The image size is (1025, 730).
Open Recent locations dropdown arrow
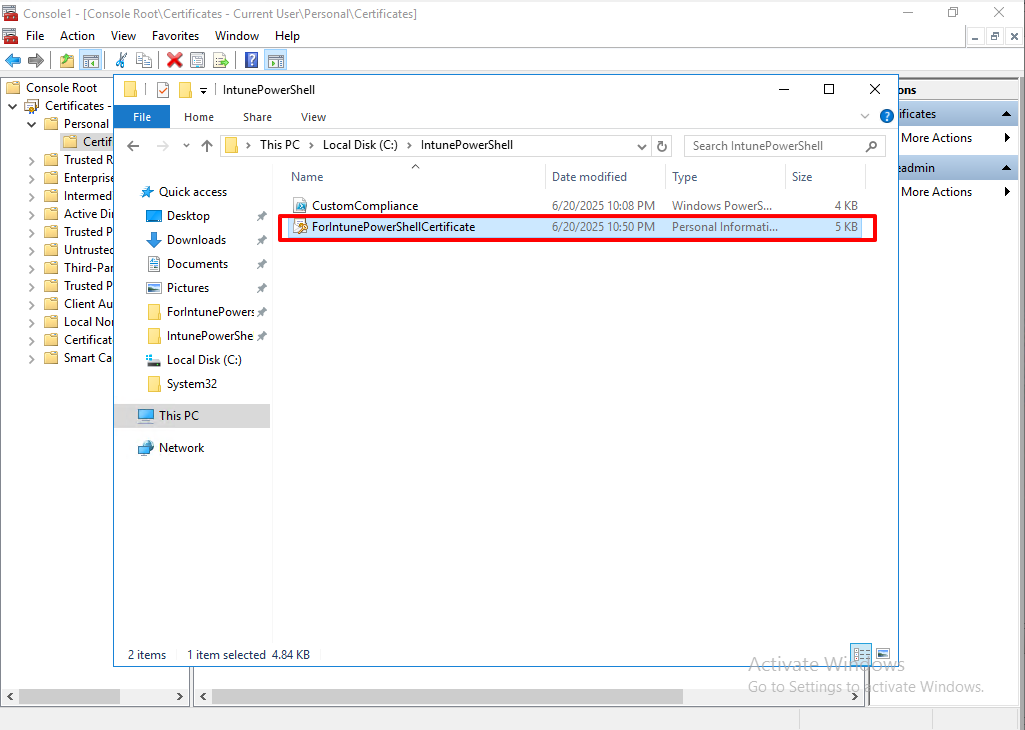[x=186, y=146]
